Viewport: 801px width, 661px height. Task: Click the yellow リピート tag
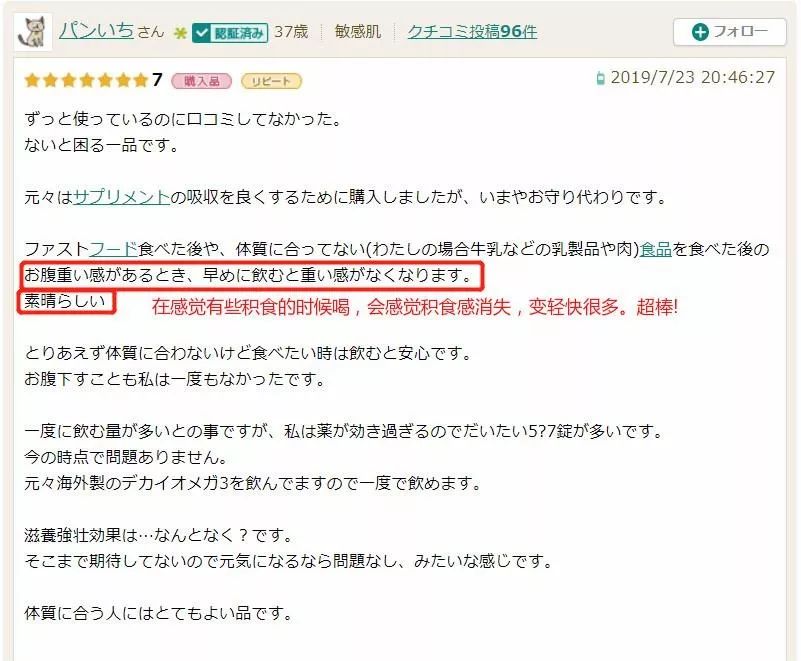pyautogui.click(x=271, y=81)
